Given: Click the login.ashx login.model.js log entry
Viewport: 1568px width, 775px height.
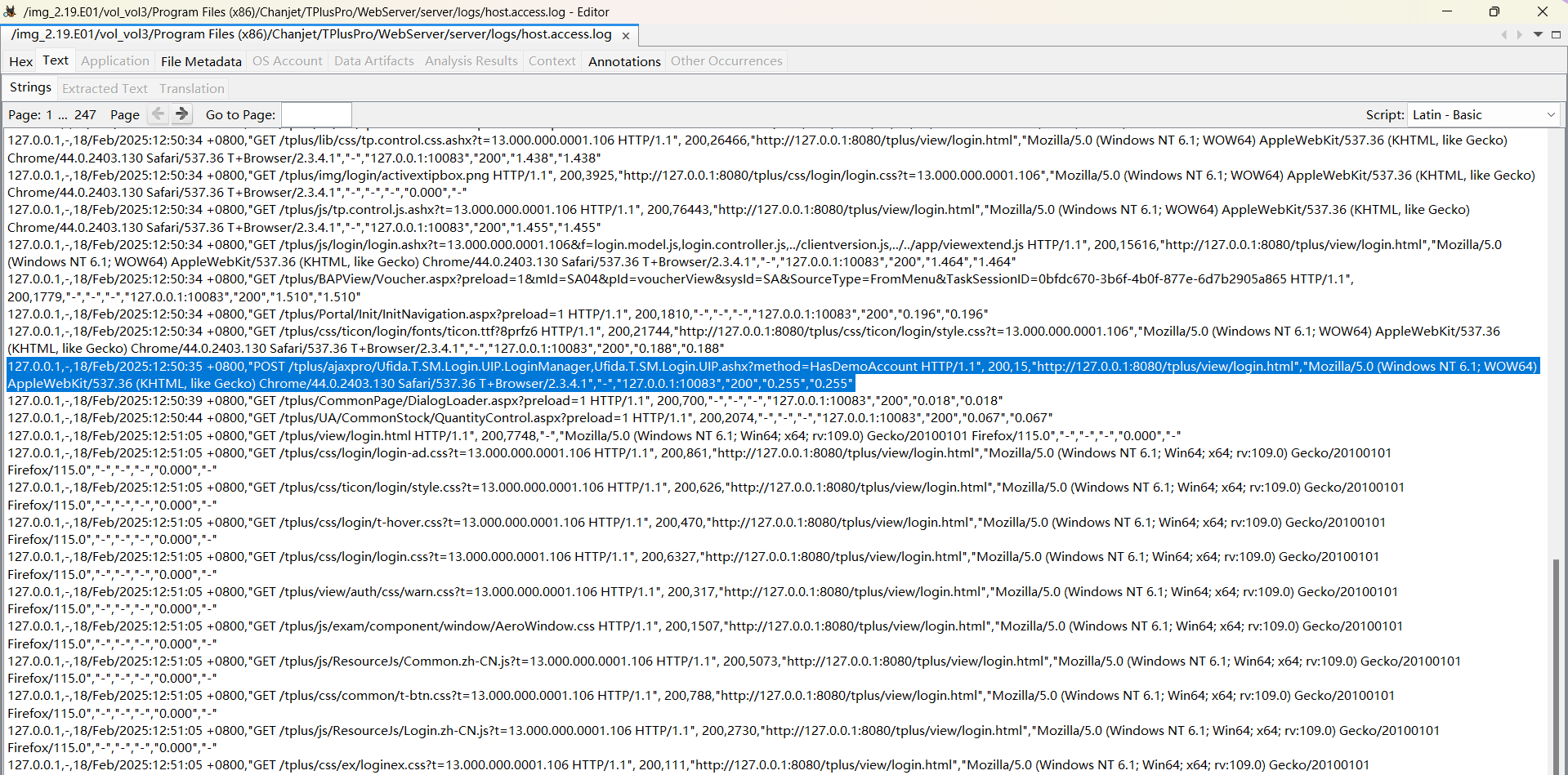Looking at the screenshot, I should tap(755, 253).
